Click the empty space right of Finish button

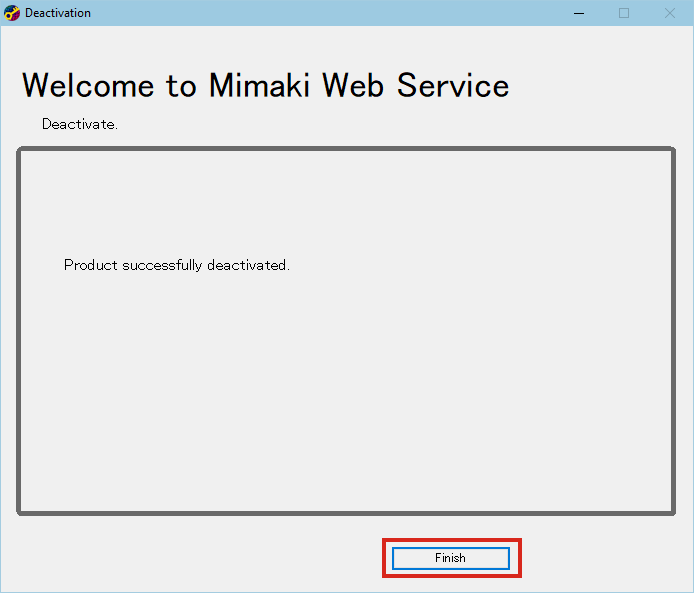click(x=600, y=558)
